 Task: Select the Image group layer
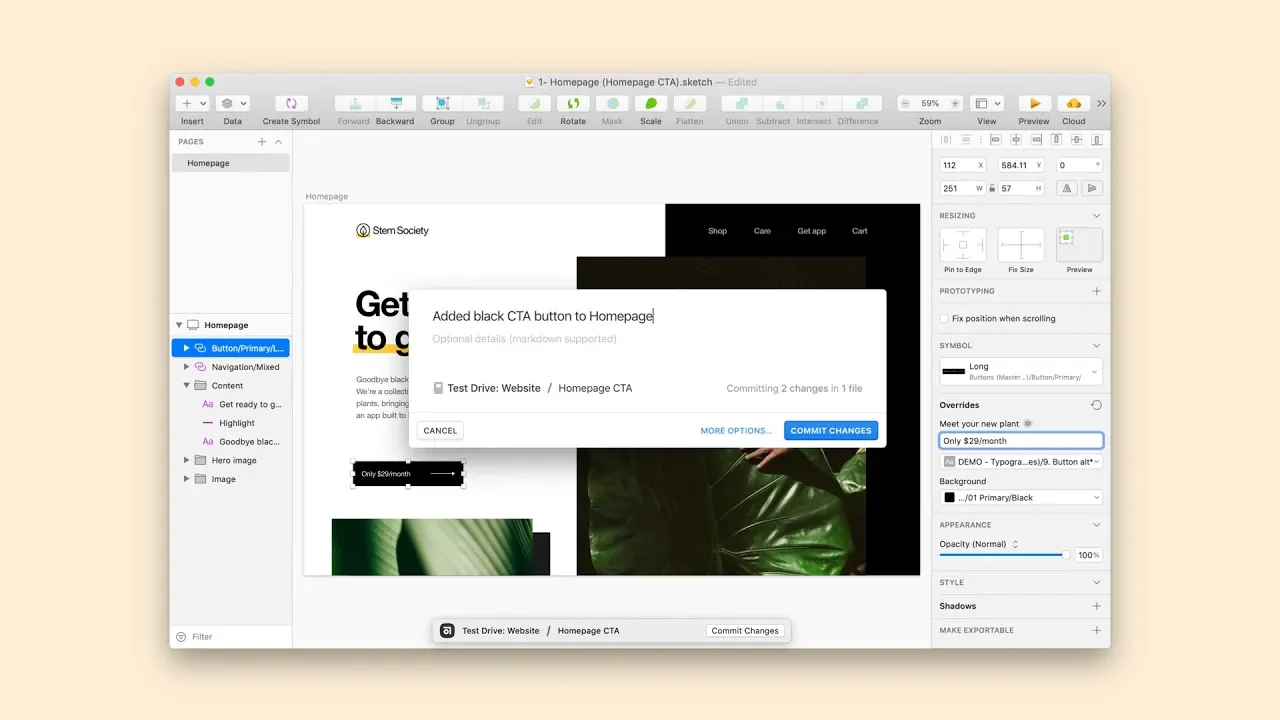pyautogui.click(x=231, y=479)
